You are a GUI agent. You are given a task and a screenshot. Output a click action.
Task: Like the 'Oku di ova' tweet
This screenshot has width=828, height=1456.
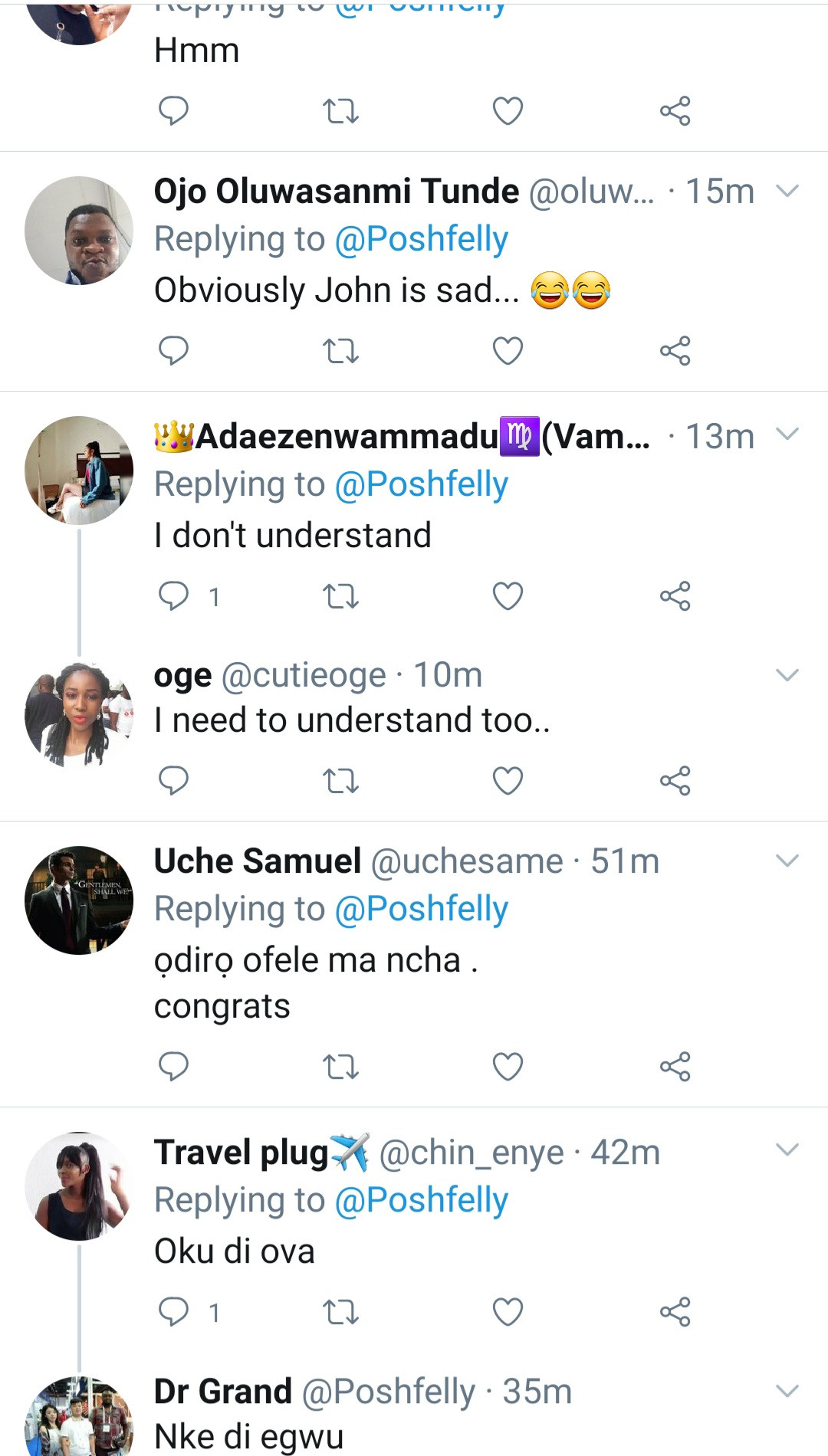[508, 1312]
